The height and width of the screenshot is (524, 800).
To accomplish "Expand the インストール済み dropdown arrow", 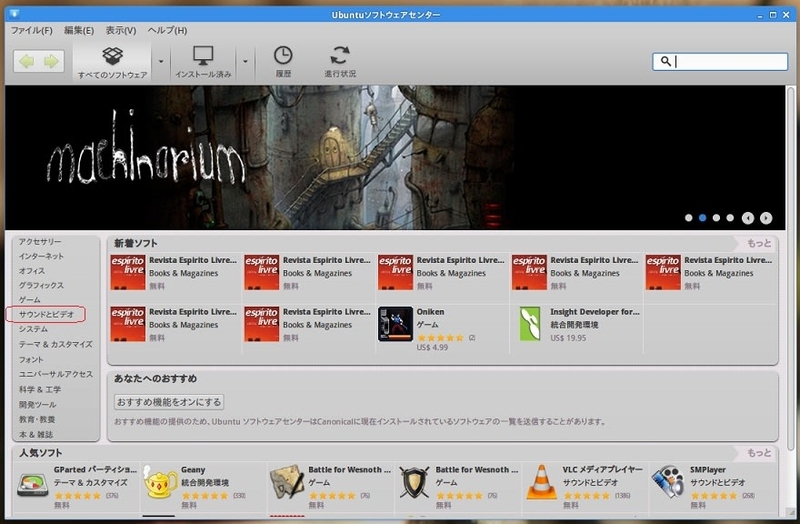I will (245, 62).
